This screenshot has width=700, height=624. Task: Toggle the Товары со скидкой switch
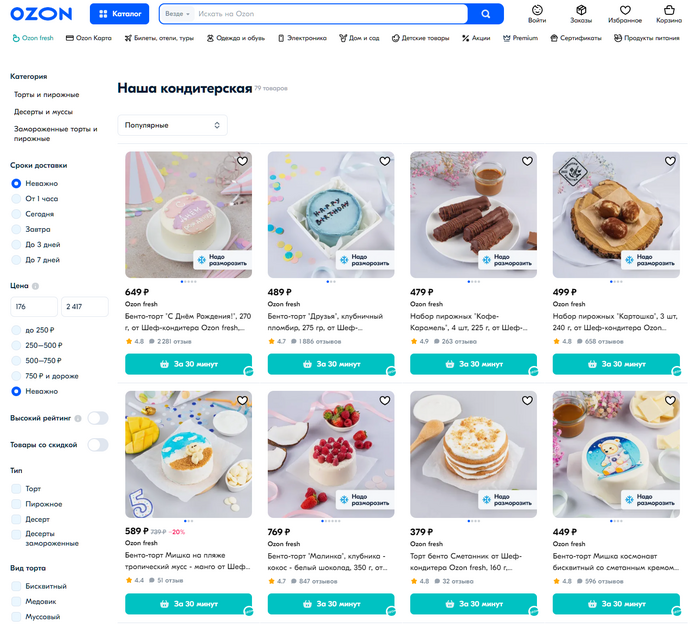(x=98, y=445)
